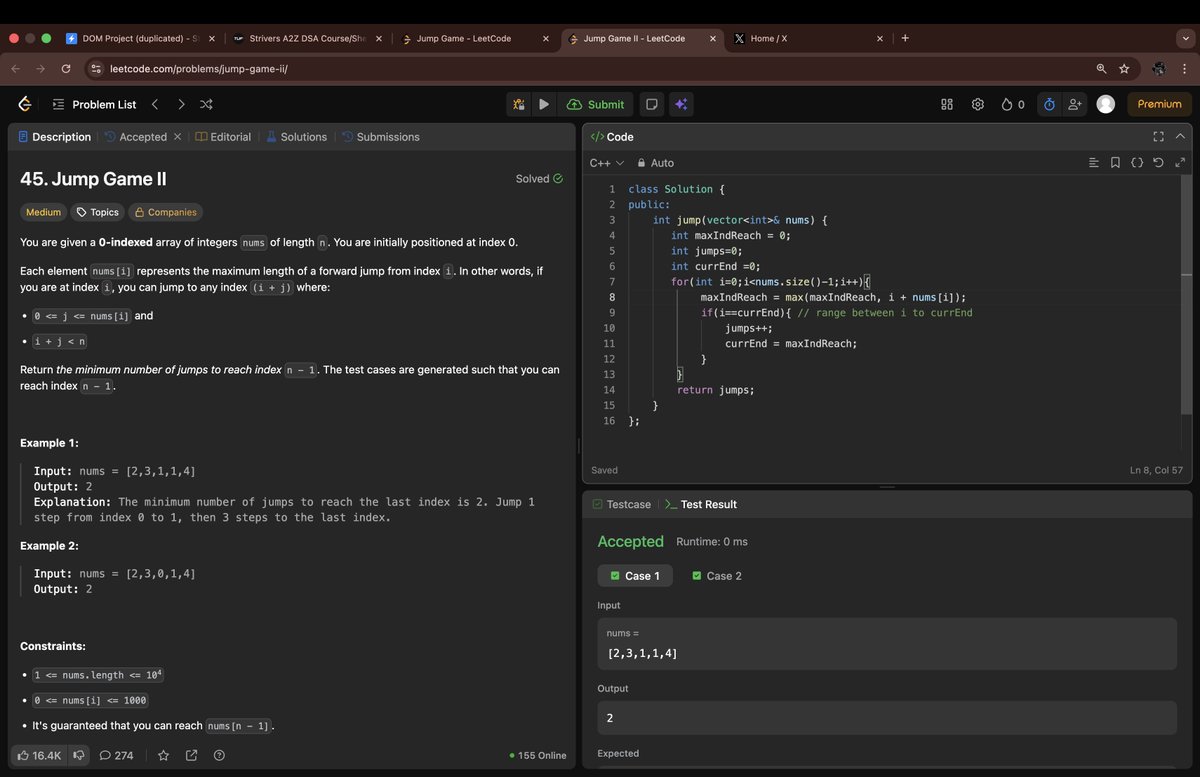
Task: Expand the Companies tag
Action: pos(166,212)
